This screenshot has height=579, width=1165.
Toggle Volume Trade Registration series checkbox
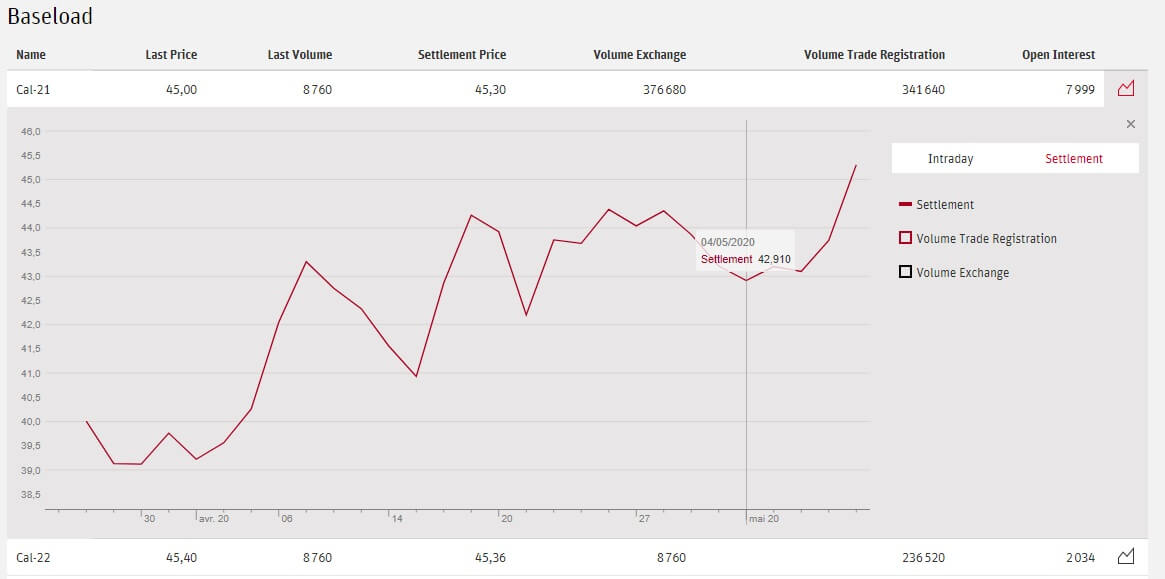point(906,238)
